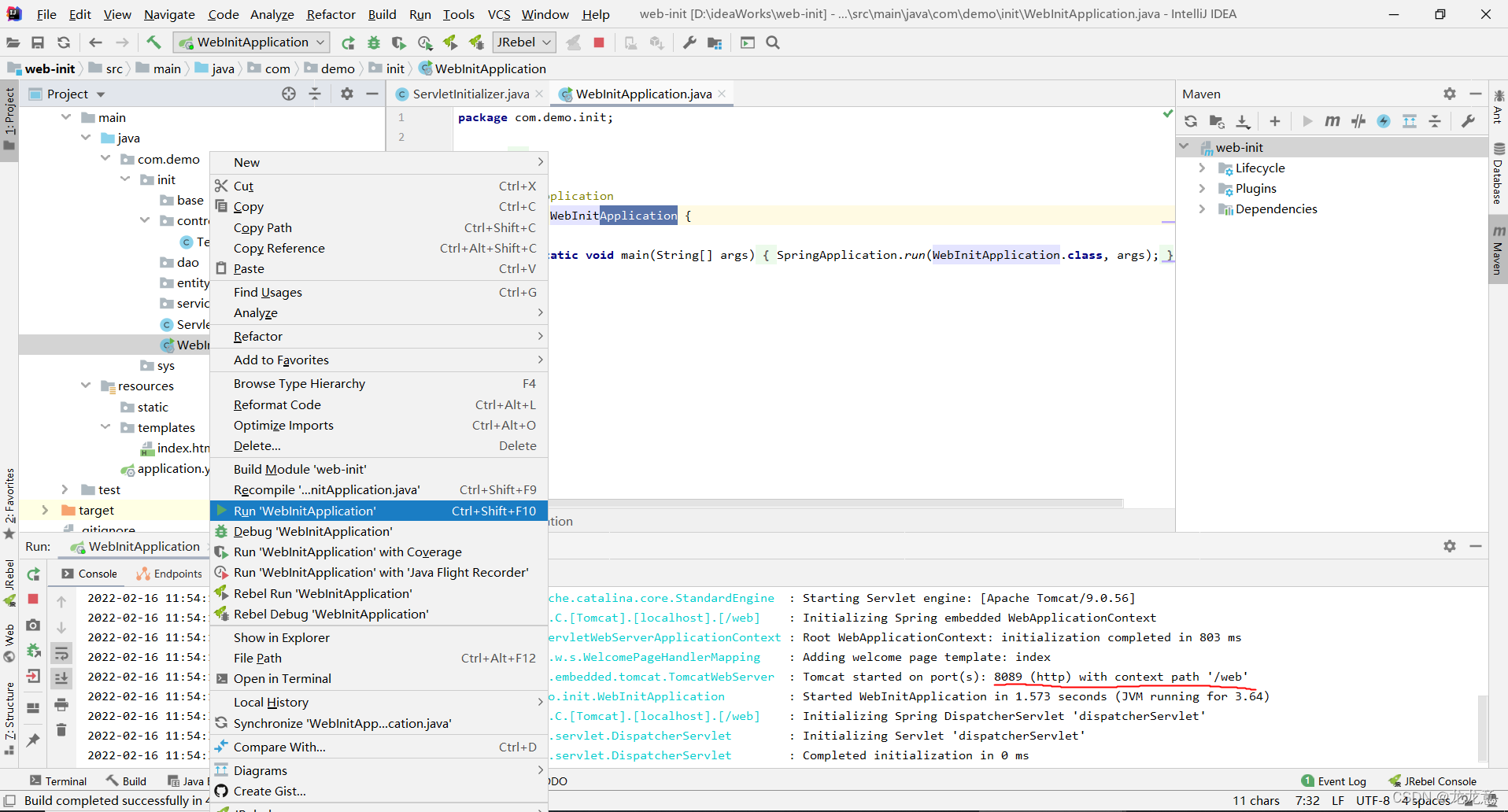This screenshot has height=812, width=1508.
Task: Open Build tool window button
Action: 127,781
